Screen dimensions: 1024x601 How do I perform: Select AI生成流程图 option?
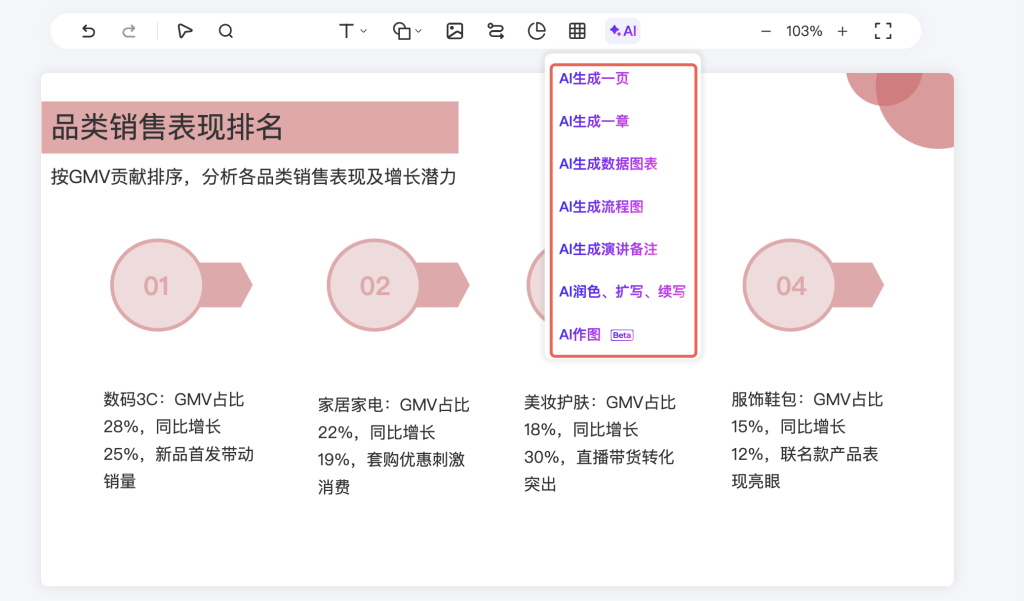pos(601,207)
